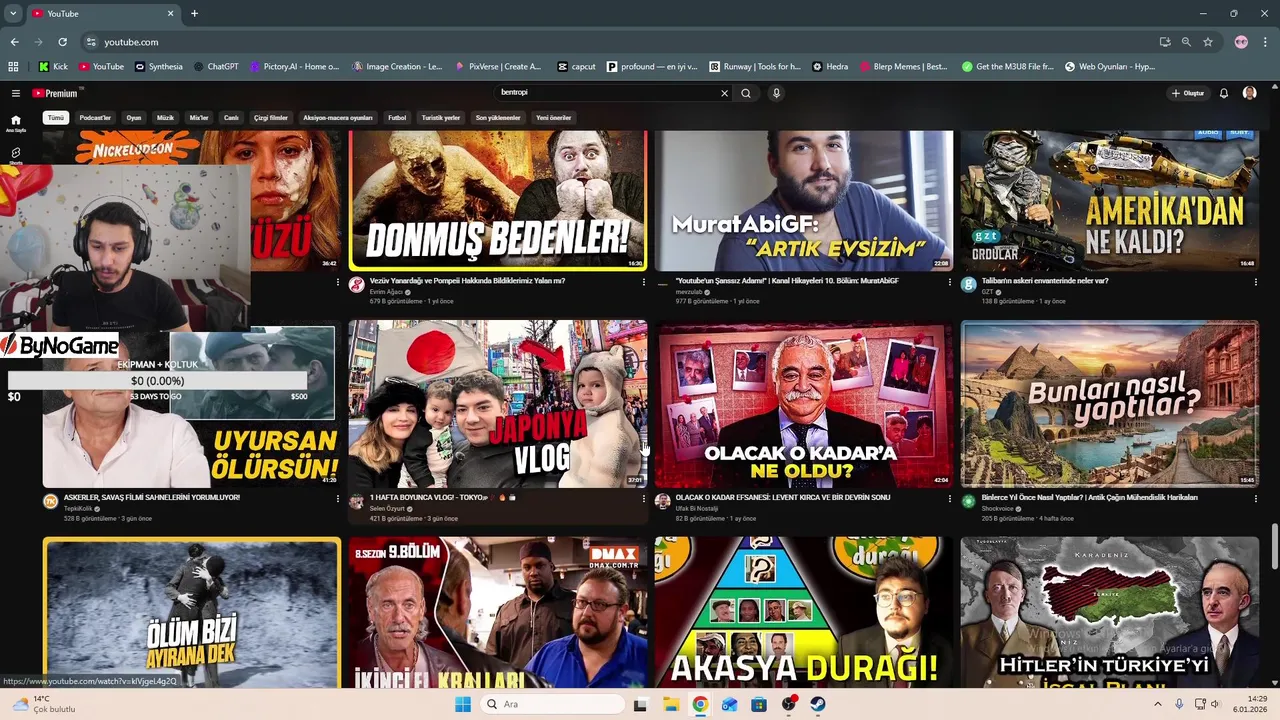The height and width of the screenshot is (720, 1280).
Task: Open the YouTube account avatar menu
Action: (x=1249, y=93)
